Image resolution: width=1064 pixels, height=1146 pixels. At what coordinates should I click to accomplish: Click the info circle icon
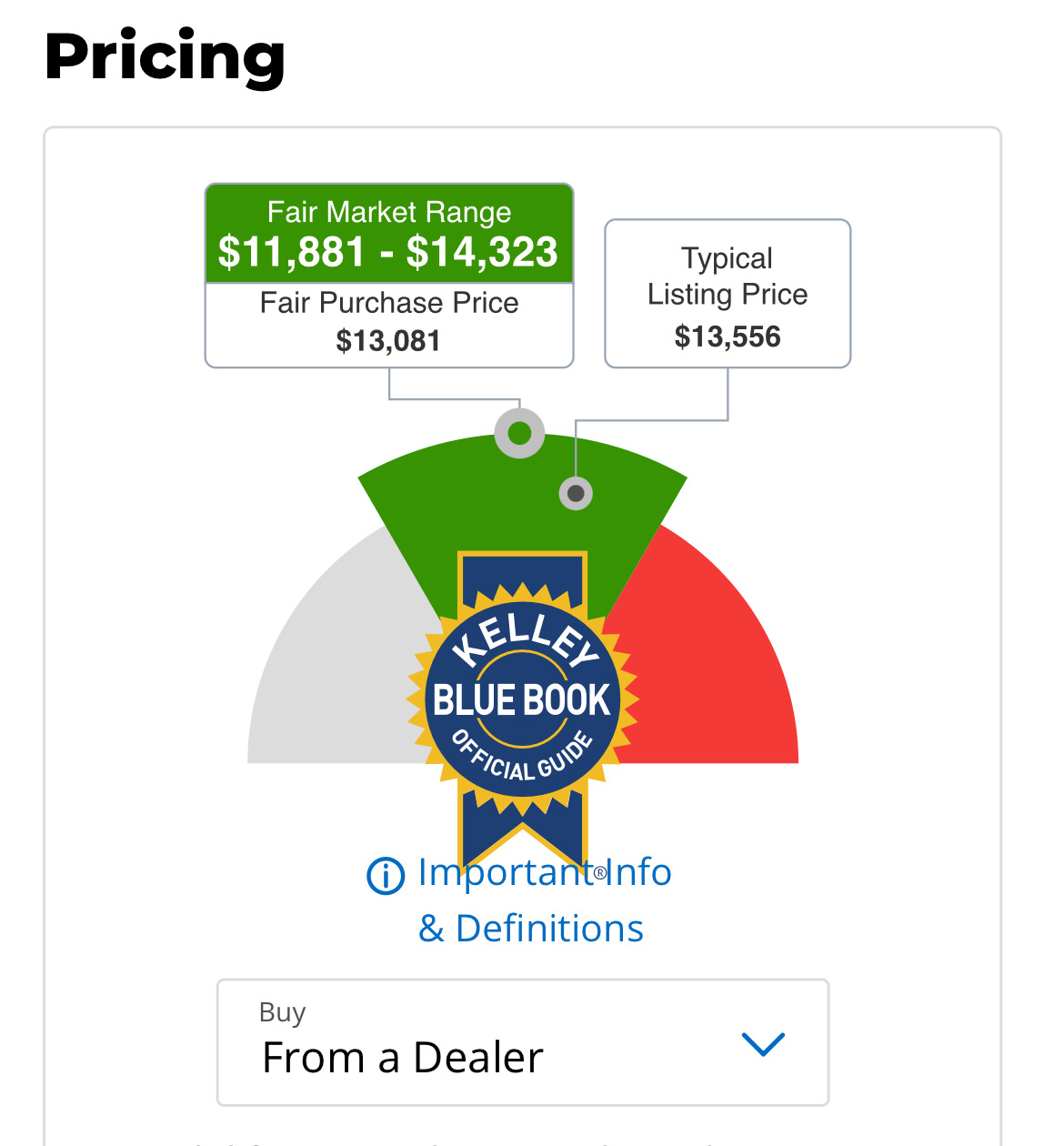[386, 875]
